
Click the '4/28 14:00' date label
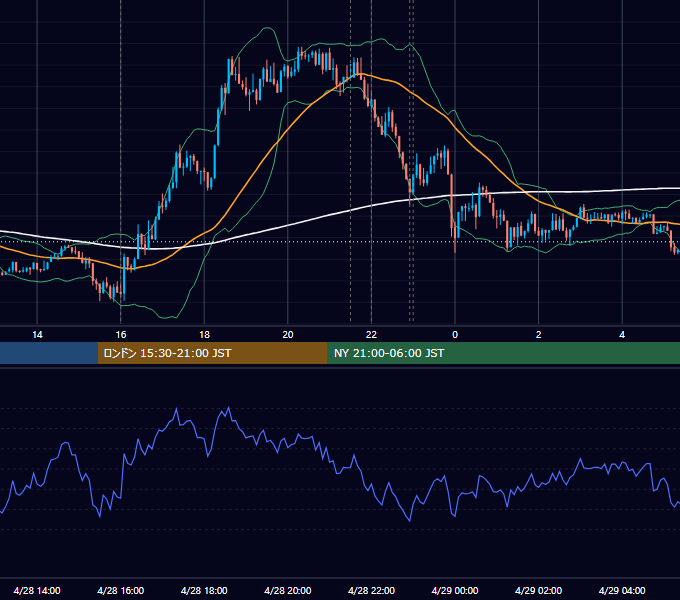[37, 590]
